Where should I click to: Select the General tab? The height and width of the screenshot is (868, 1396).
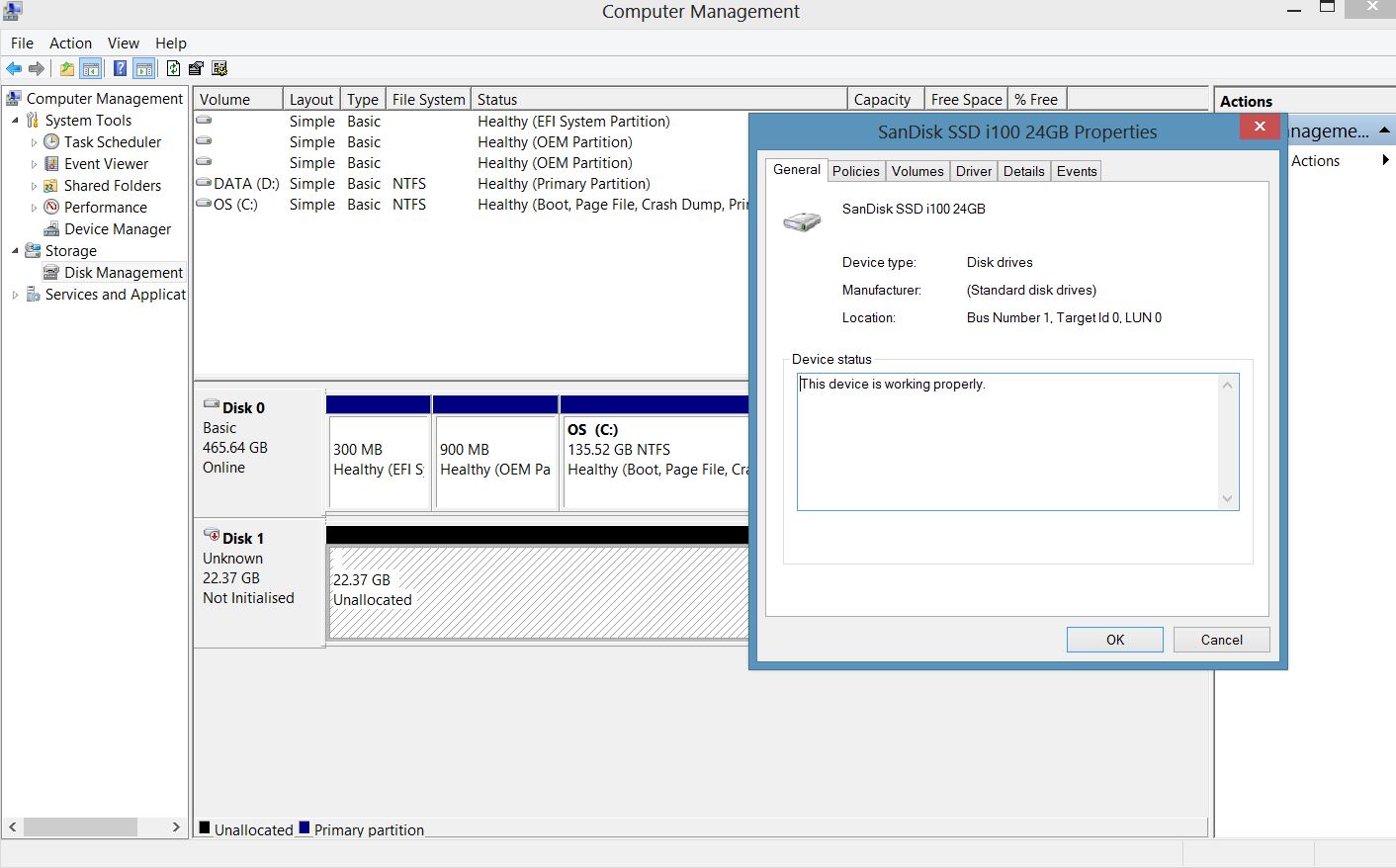point(797,169)
